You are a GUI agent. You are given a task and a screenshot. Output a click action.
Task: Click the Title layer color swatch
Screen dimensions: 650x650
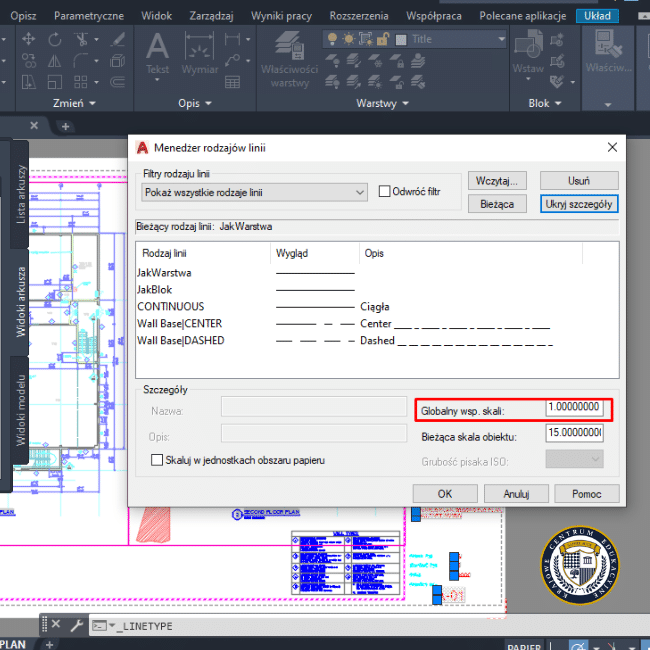(x=401, y=39)
